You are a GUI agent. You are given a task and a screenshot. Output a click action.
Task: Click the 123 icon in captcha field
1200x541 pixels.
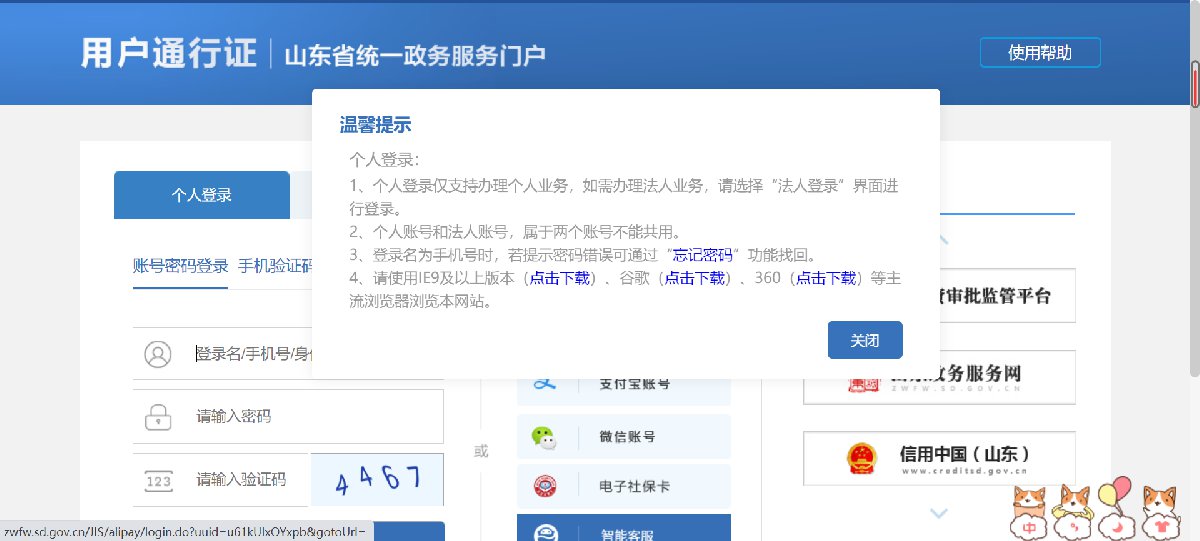(x=158, y=481)
